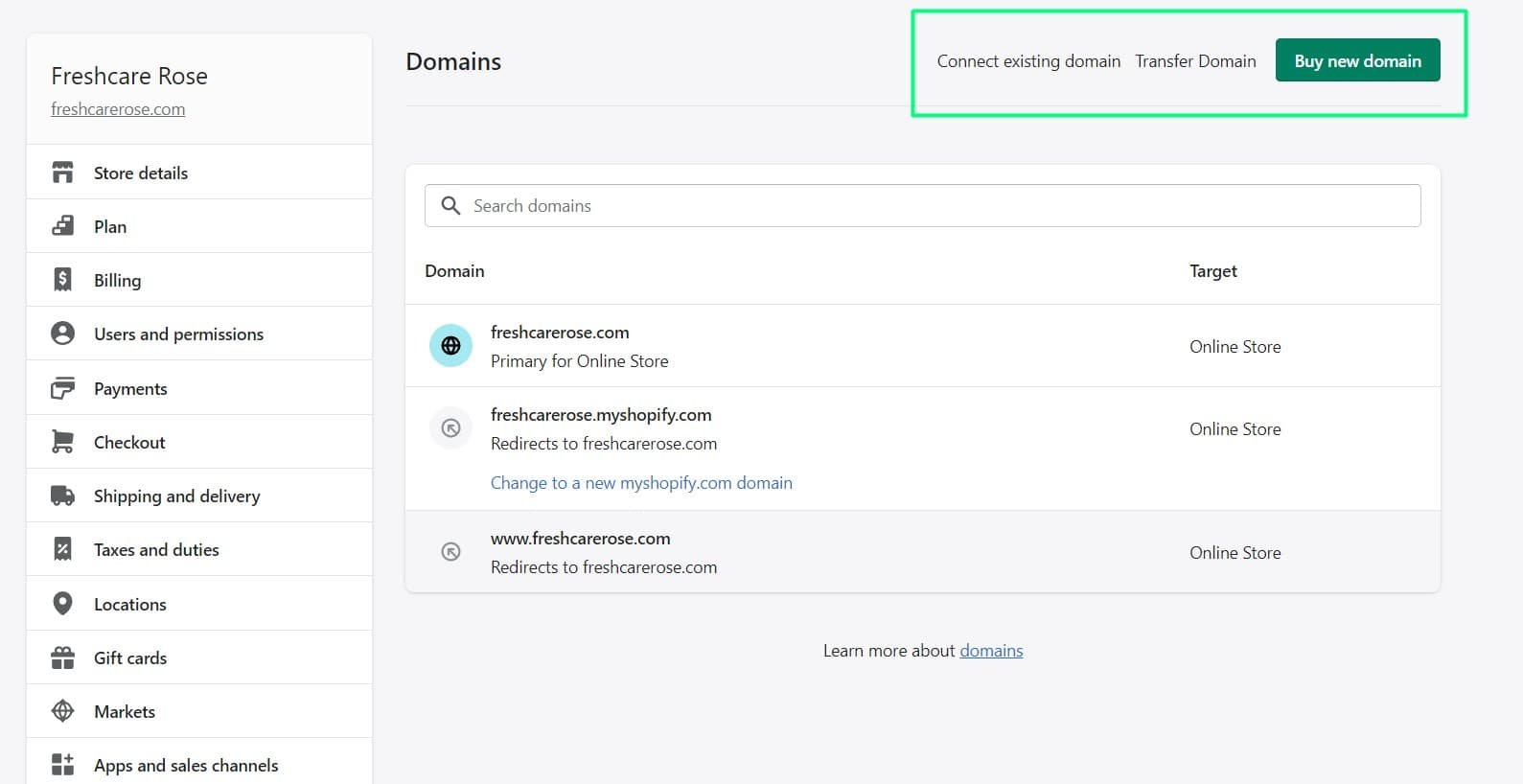Click the Checkout cart icon

pos(62,442)
